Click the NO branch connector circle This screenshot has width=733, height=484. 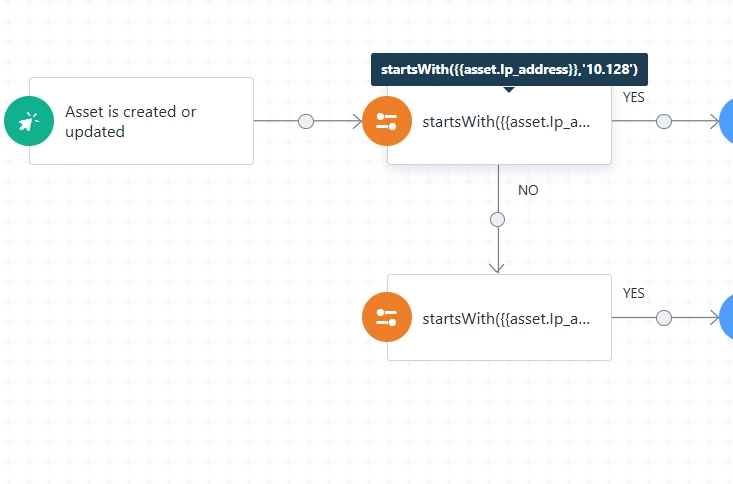click(497, 219)
